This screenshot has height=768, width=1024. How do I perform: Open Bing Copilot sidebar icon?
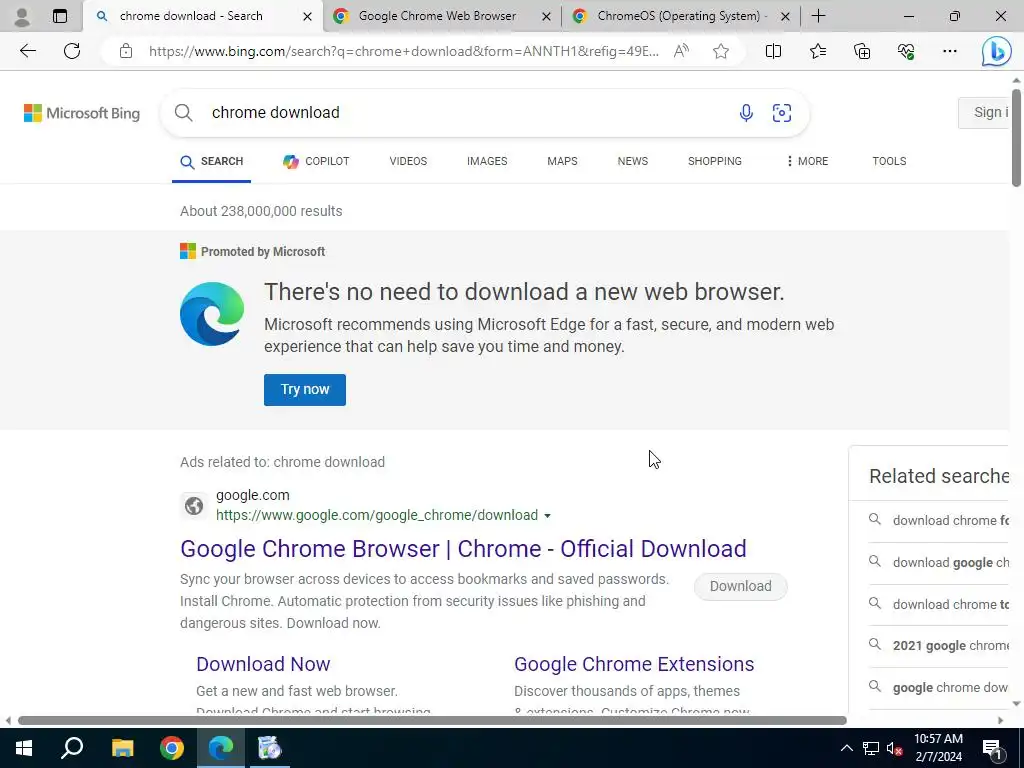tap(997, 52)
